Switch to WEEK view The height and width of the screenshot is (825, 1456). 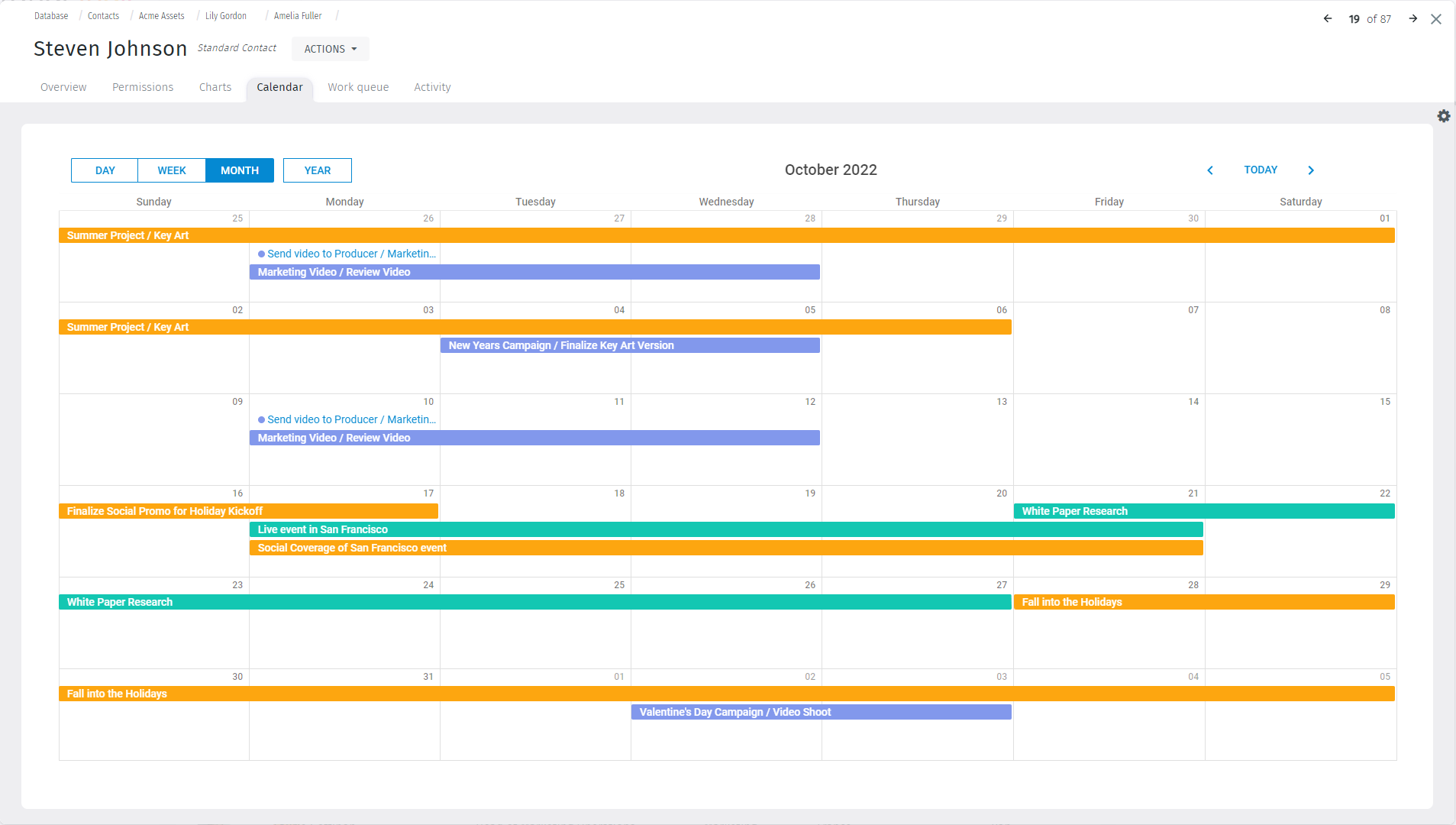[171, 170]
